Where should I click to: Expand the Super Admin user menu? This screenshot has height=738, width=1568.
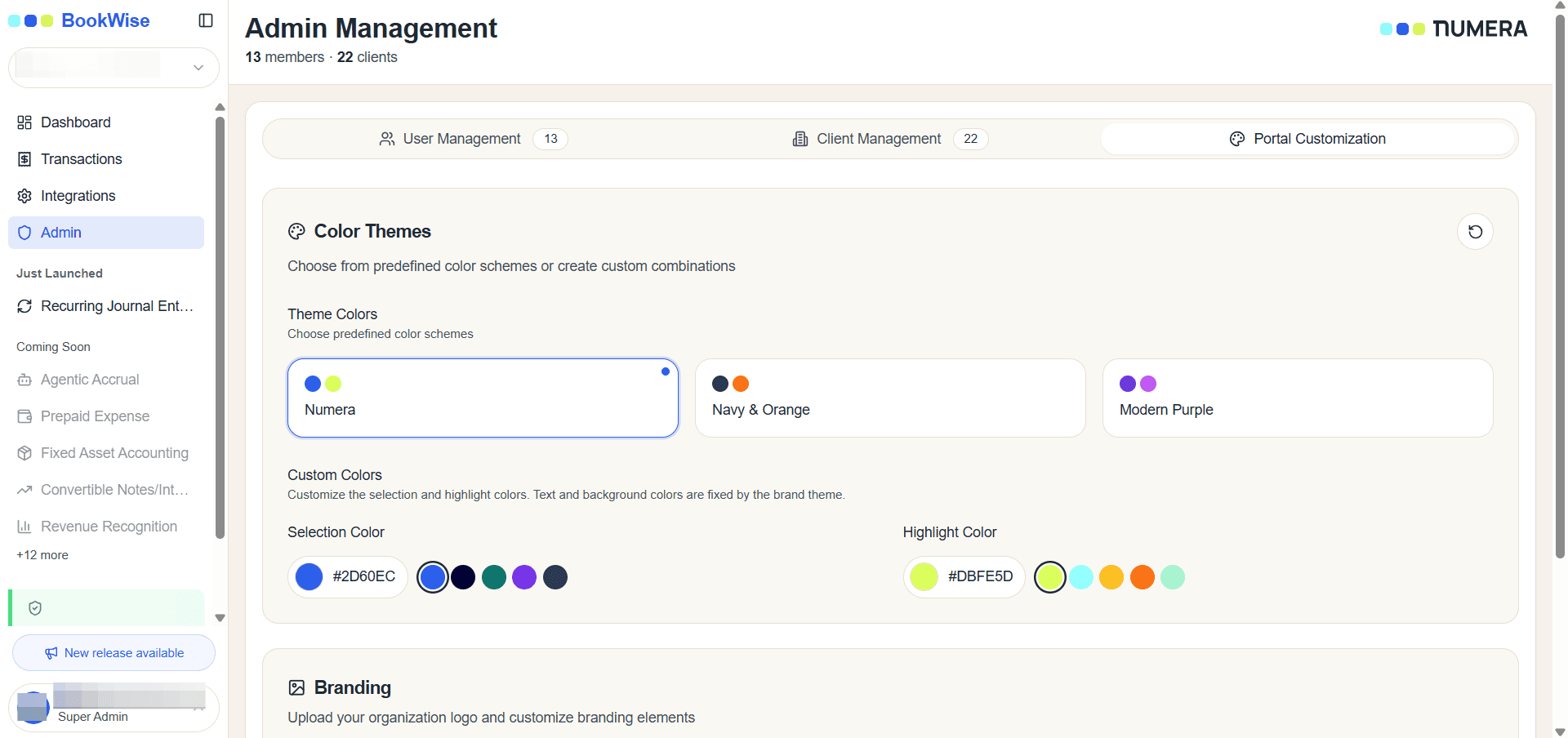point(114,707)
